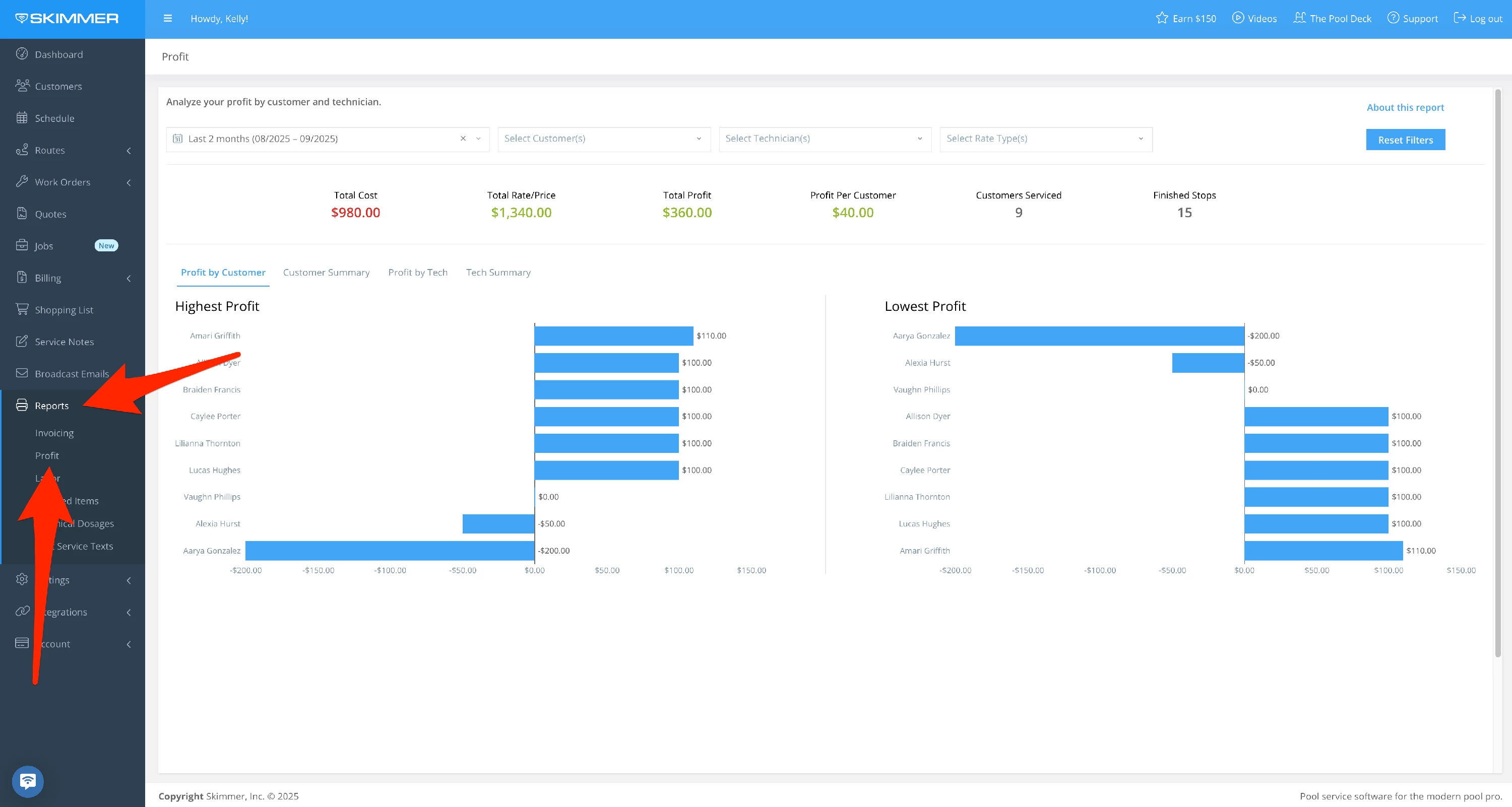The image size is (1512, 807).
Task: Switch to the Profit by Tech tab
Action: click(x=417, y=272)
